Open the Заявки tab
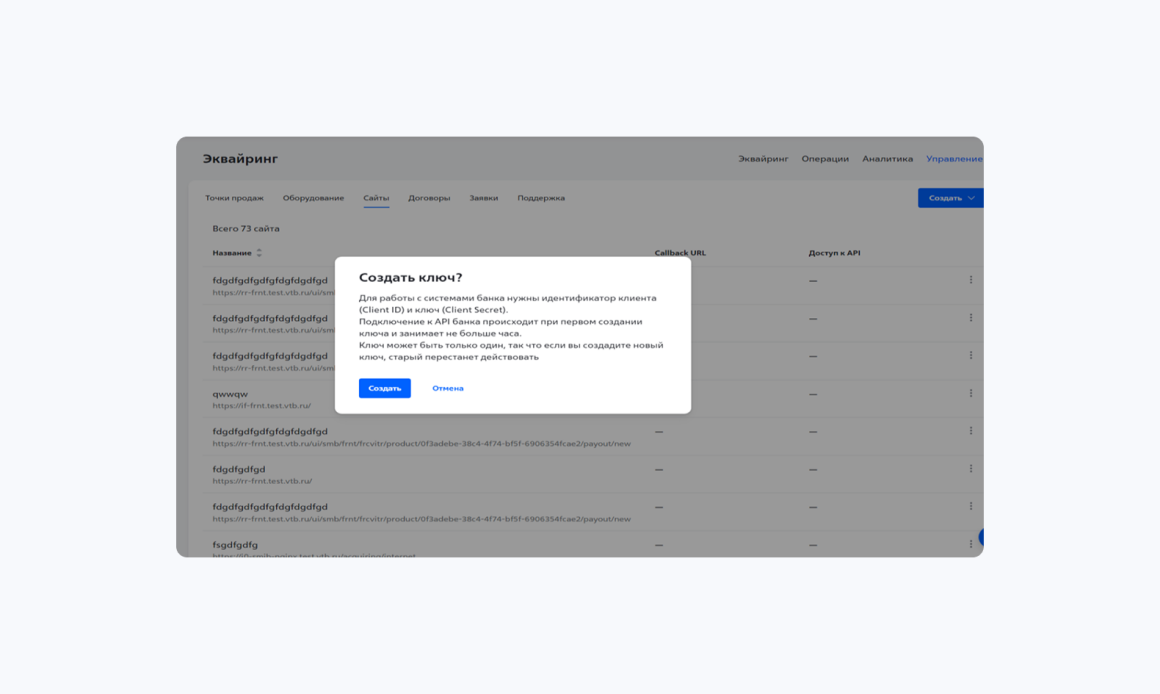Image resolution: width=1160 pixels, height=694 pixels. pos(483,198)
